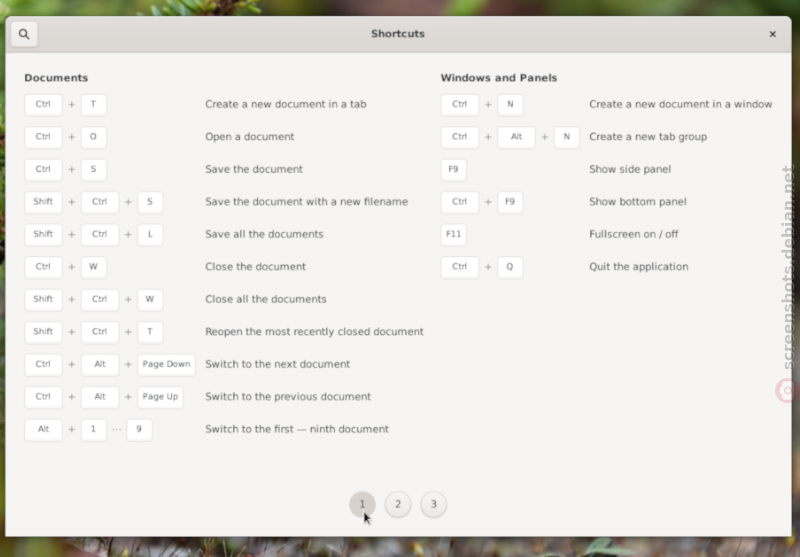Go to shortcuts page 1

click(x=362, y=504)
